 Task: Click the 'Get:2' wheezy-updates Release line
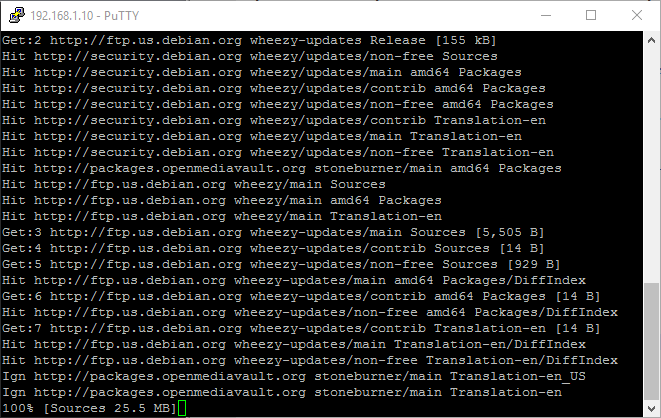coord(249,40)
